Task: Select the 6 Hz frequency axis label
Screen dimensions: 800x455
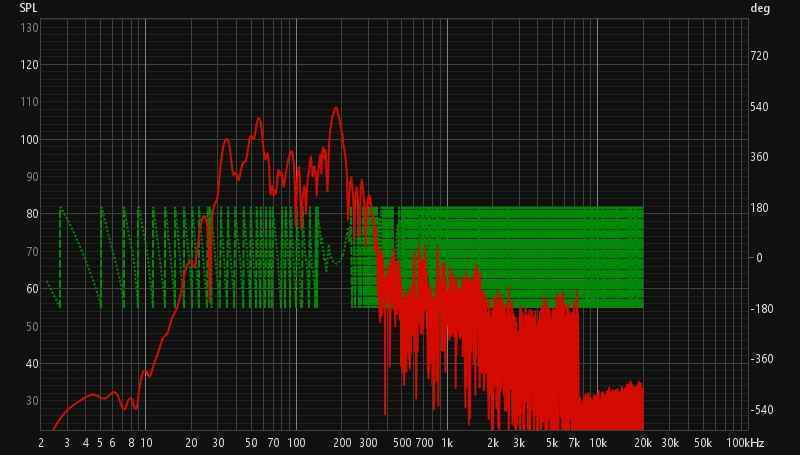Action: 112,443
